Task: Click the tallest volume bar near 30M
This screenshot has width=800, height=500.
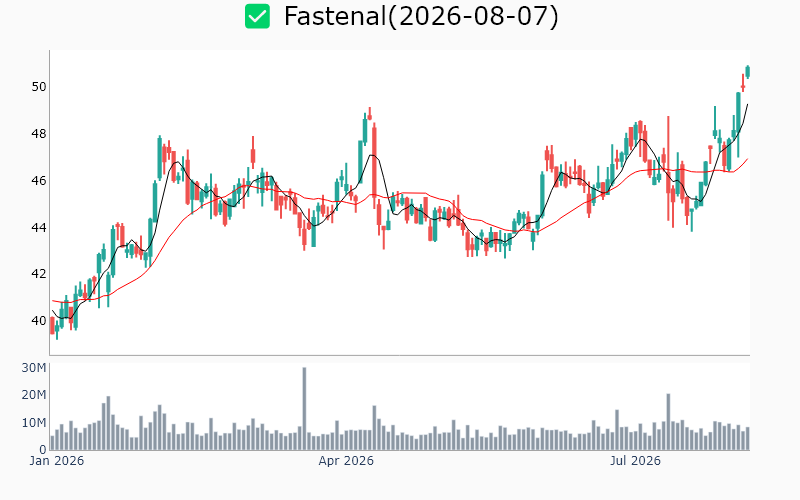Action: click(304, 409)
